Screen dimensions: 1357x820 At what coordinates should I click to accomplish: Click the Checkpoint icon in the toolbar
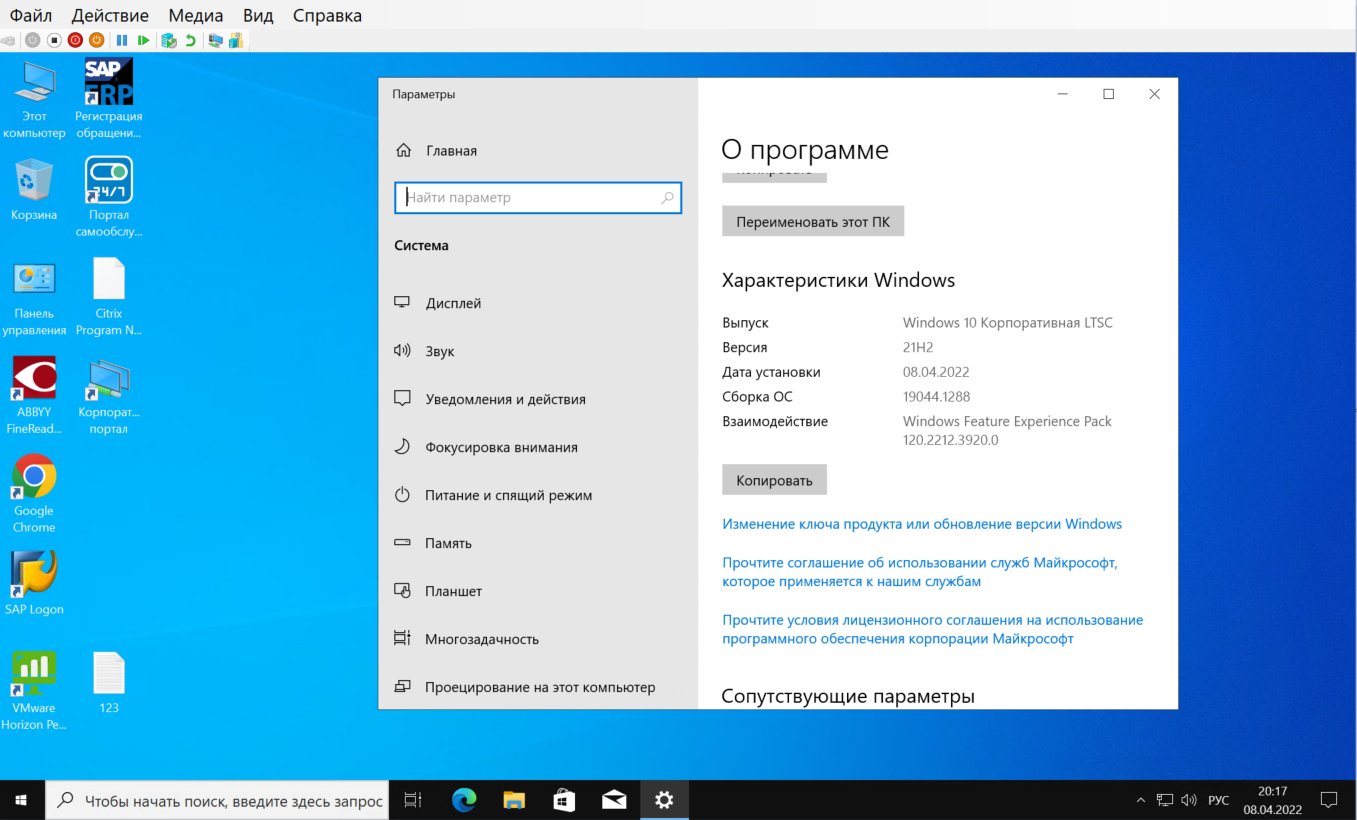click(169, 41)
